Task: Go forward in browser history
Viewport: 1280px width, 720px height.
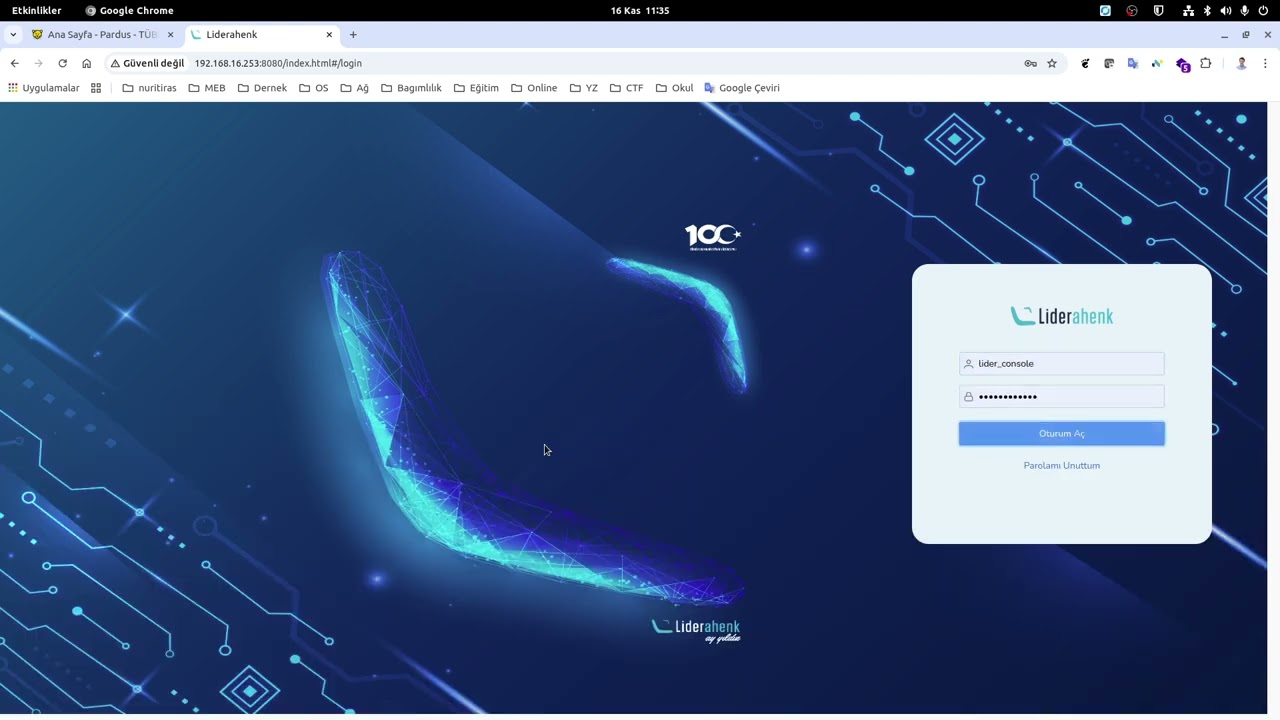Action: pos(38,63)
